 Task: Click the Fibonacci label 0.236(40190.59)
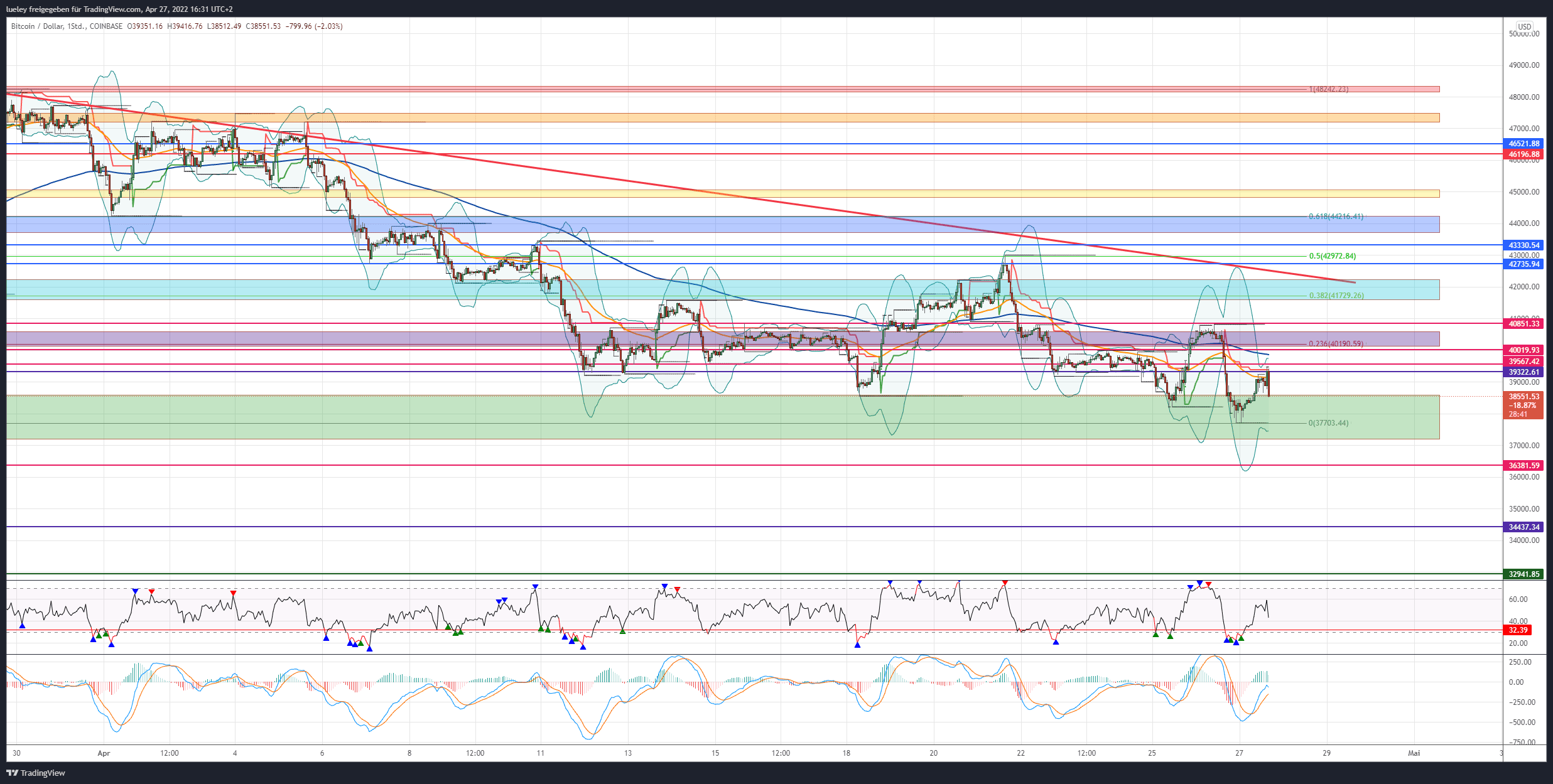tap(1336, 344)
